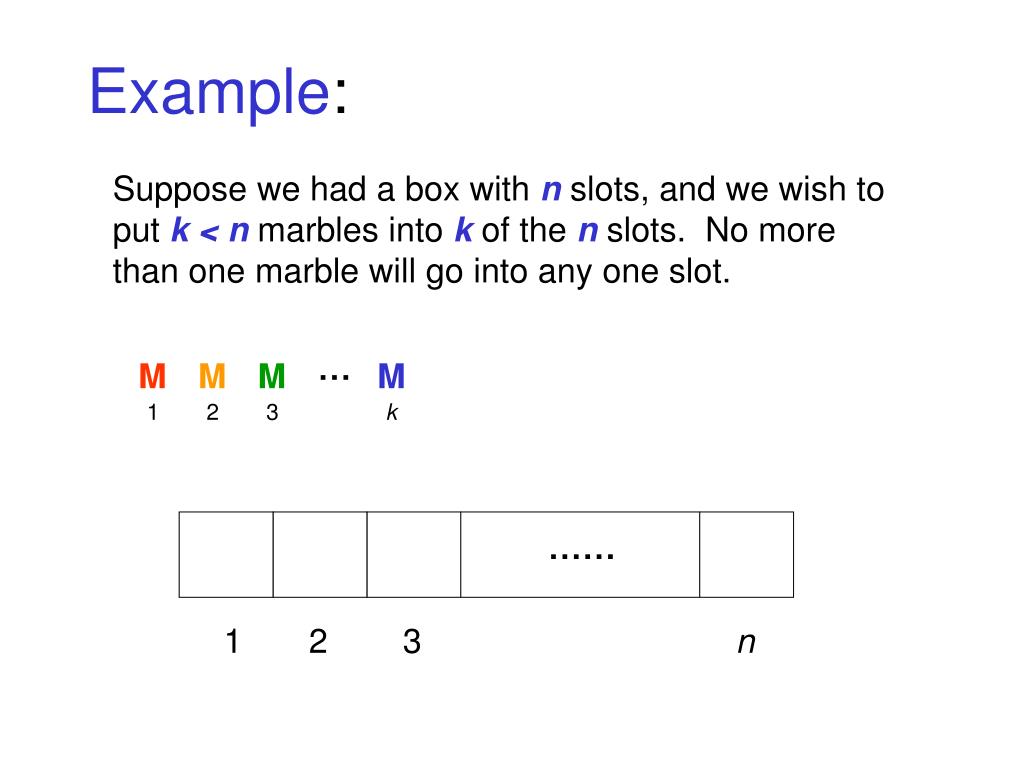
Task: Click the orange M marble labeled 2
Action: coord(212,376)
